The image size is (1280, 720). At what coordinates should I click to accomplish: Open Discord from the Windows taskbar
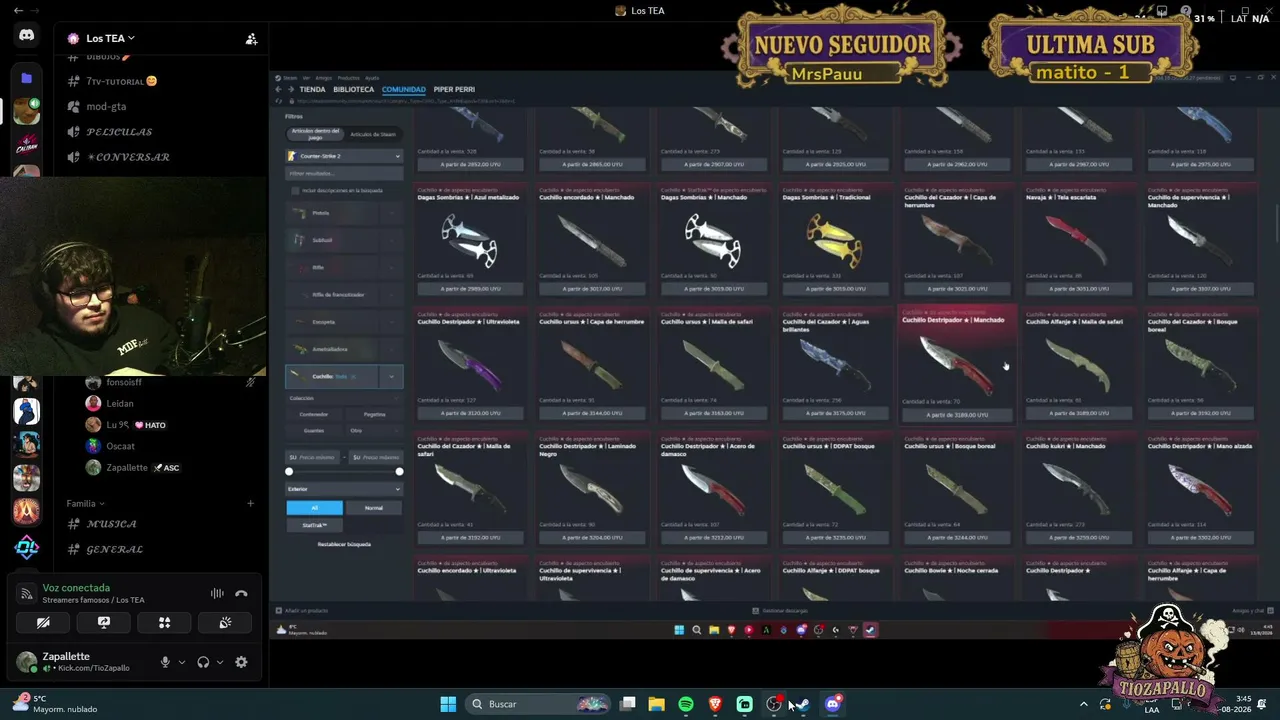coord(832,704)
